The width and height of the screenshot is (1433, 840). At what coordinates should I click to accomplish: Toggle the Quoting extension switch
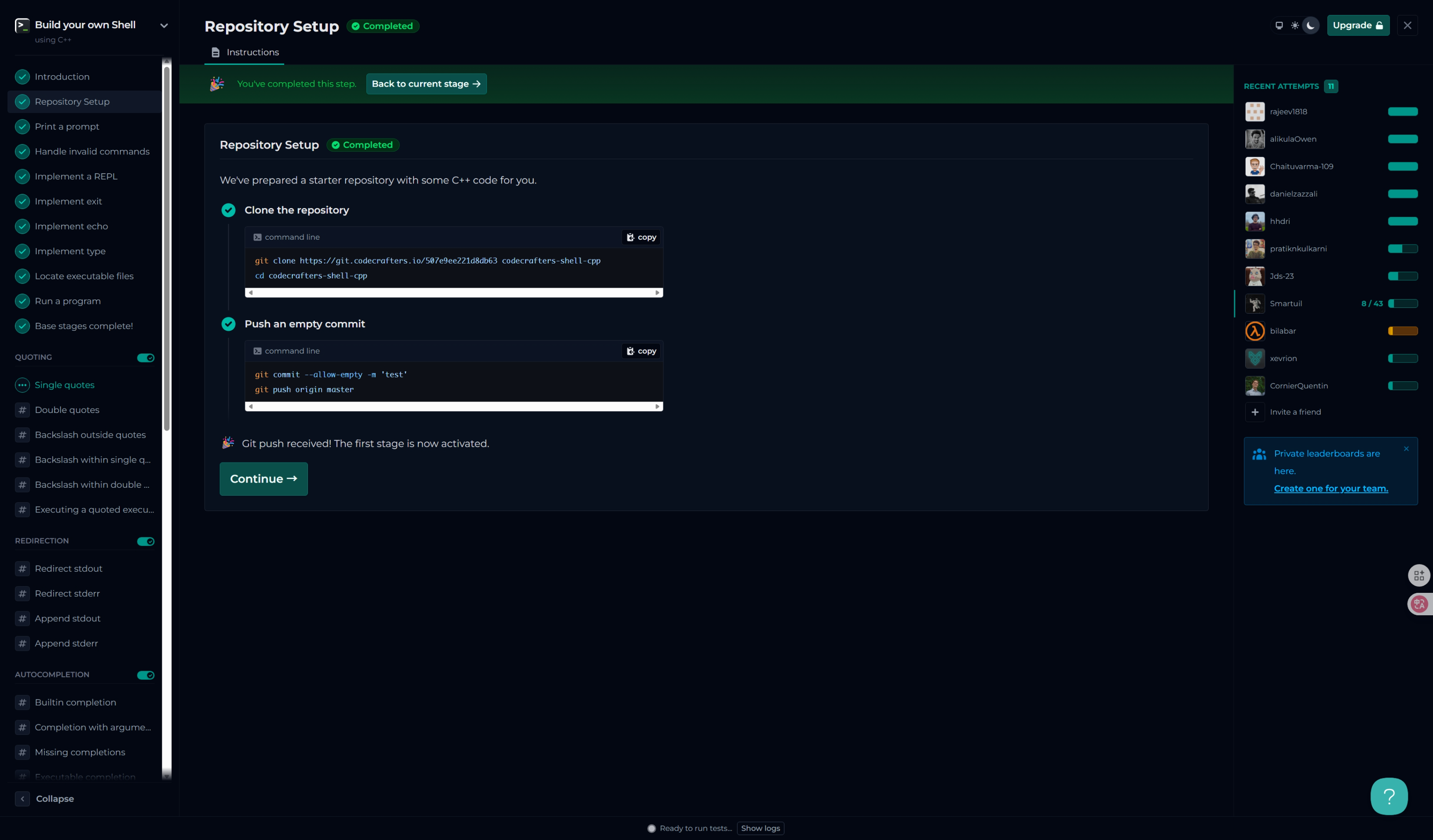click(146, 358)
